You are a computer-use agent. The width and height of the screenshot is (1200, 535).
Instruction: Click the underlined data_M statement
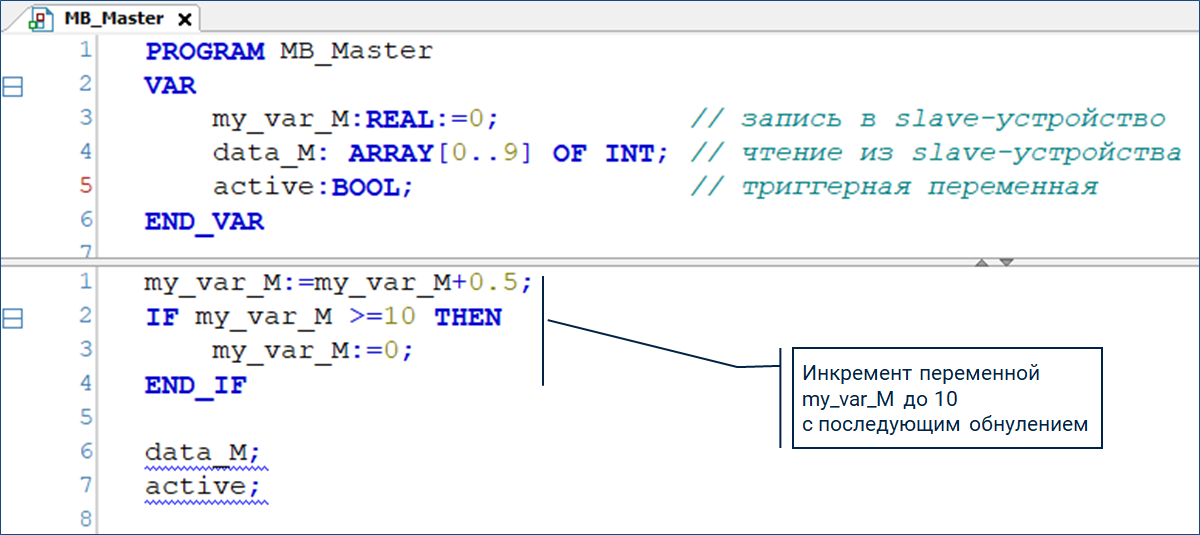tap(201, 453)
